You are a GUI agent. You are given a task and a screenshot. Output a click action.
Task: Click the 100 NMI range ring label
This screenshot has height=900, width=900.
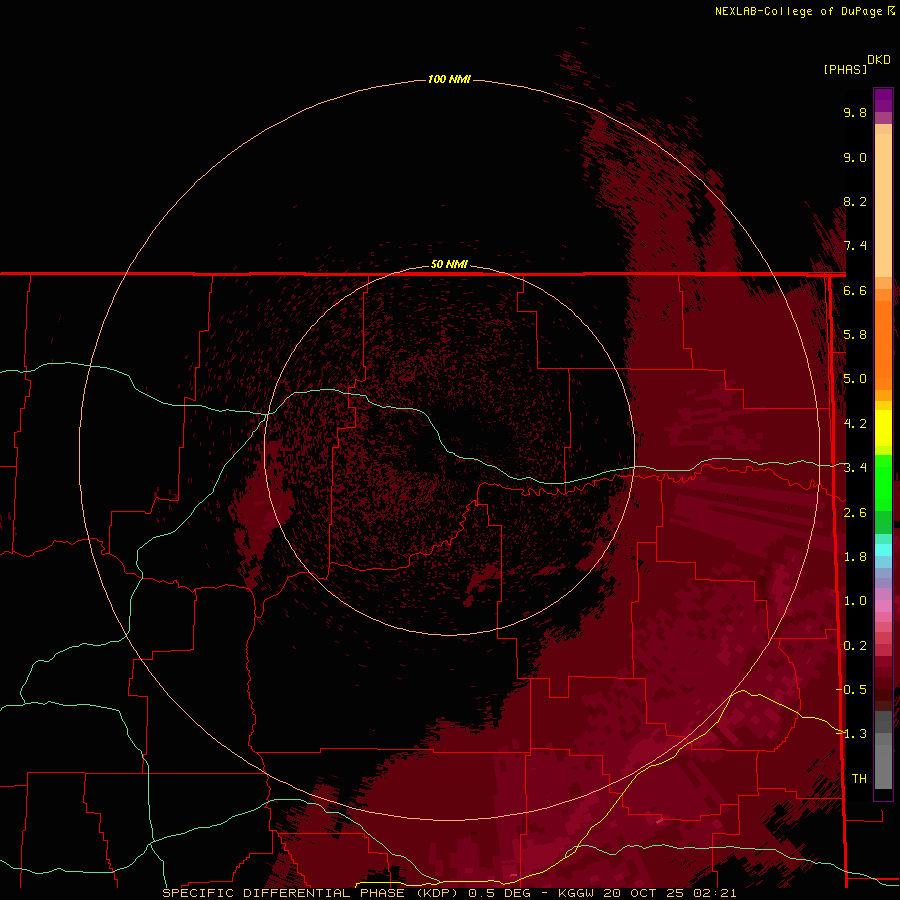point(449,79)
